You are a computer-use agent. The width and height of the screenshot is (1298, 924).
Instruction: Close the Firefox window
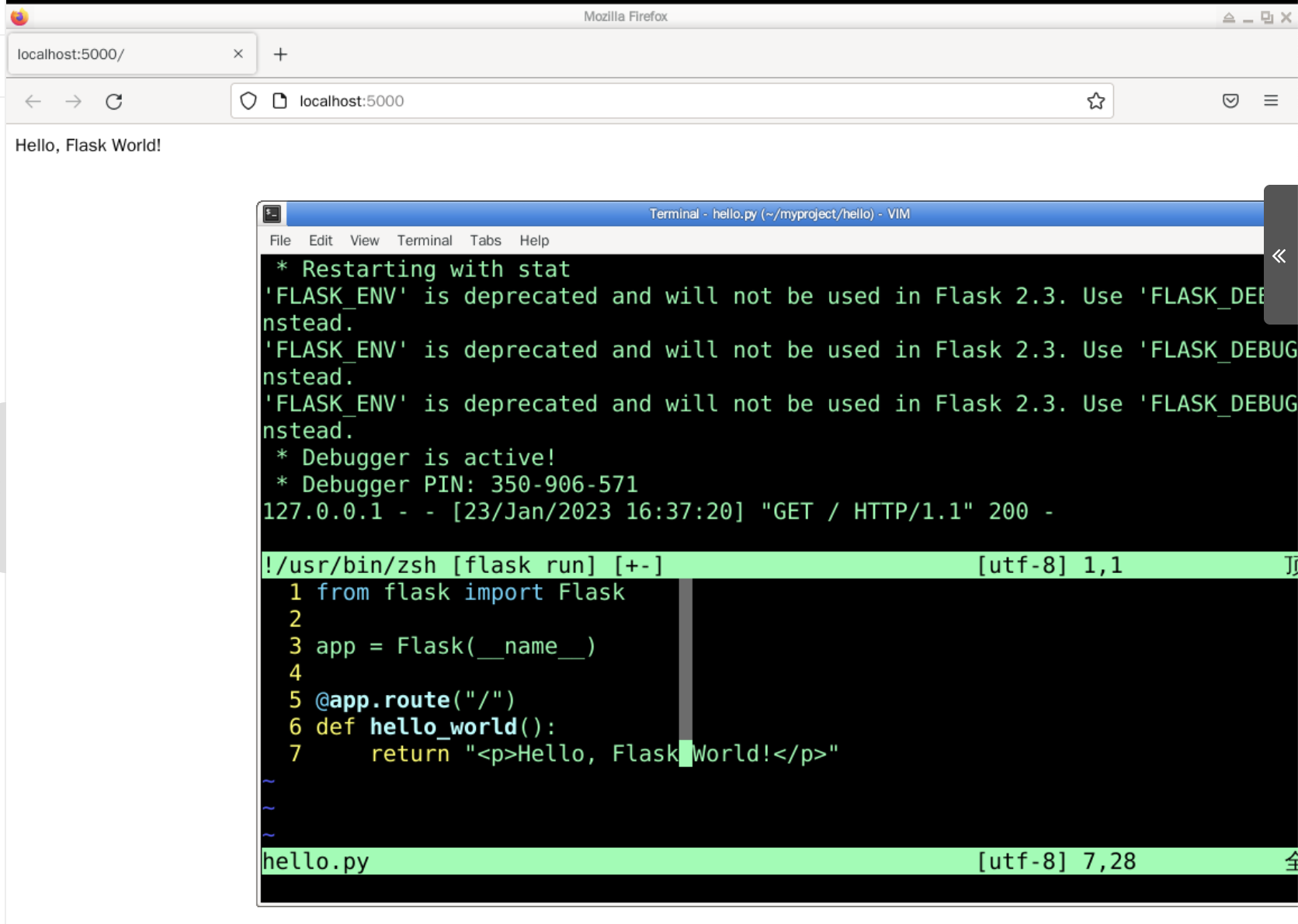click(x=1286, y=17)
